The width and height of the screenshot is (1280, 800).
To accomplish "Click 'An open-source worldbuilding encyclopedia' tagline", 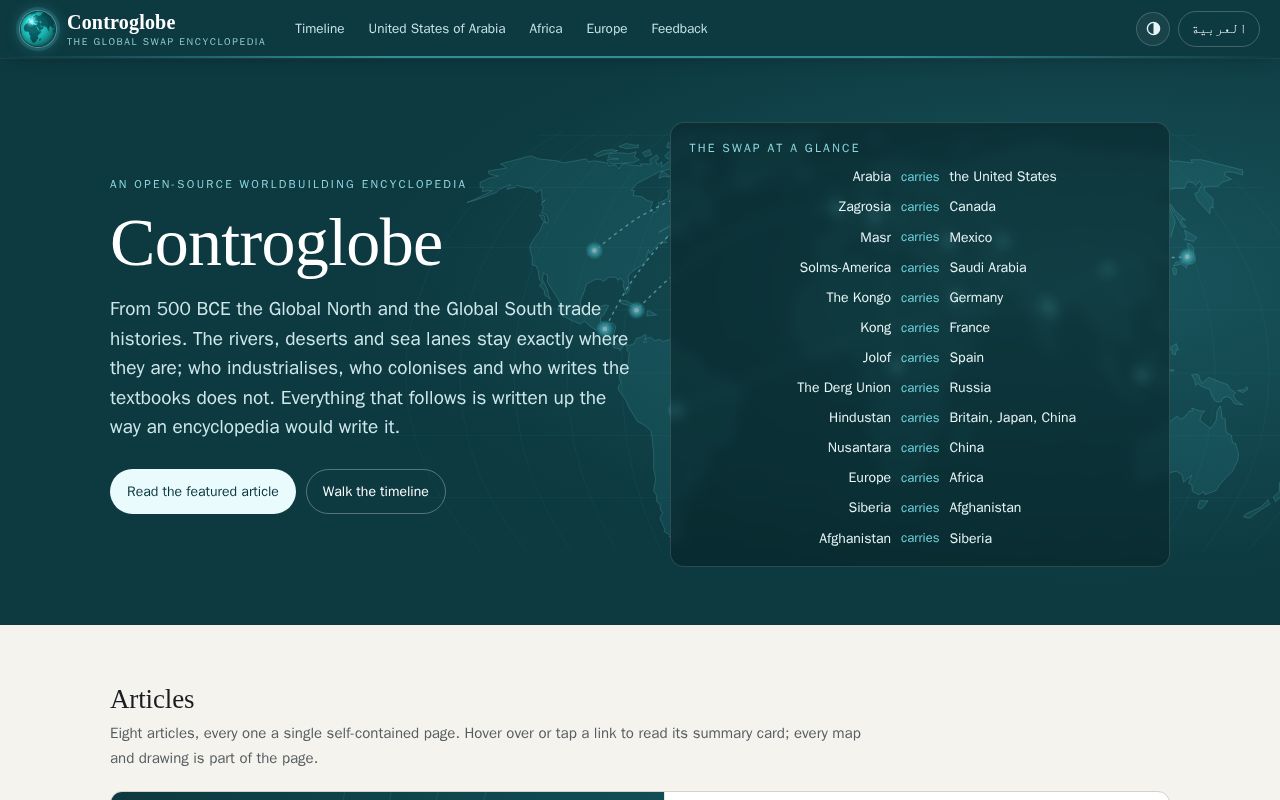I will [288, 184].
